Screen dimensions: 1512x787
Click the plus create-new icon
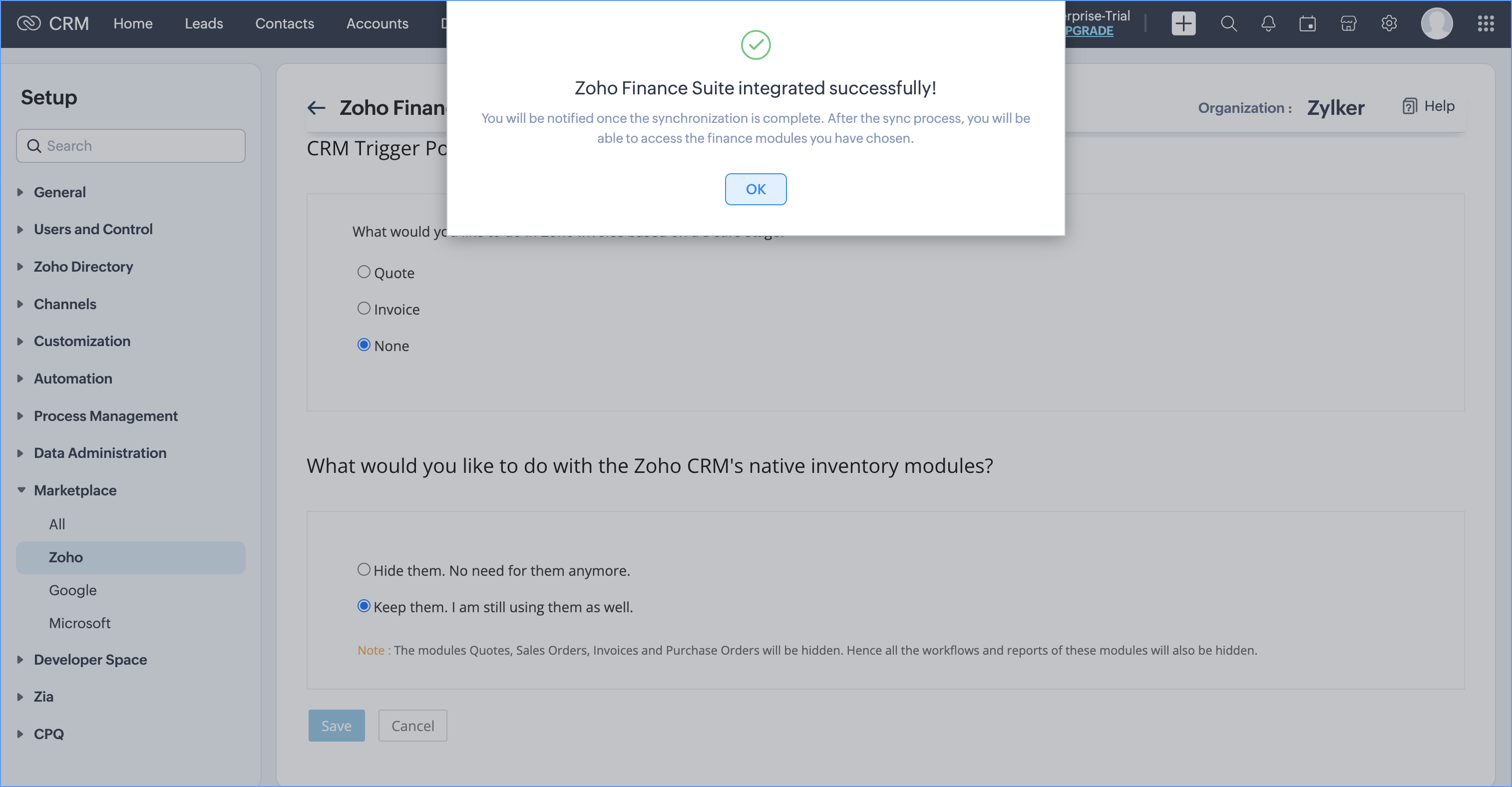click(x=1183, y=23)
